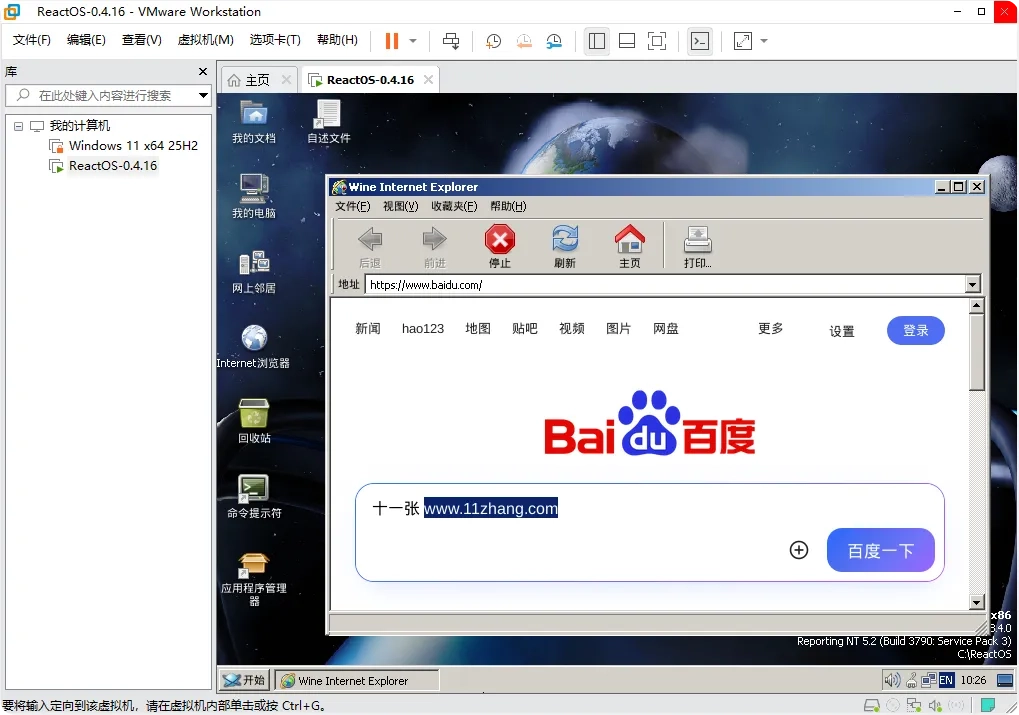
Task: Click the 应用程序管理器 desktop icon
Action: click(254, 578)
